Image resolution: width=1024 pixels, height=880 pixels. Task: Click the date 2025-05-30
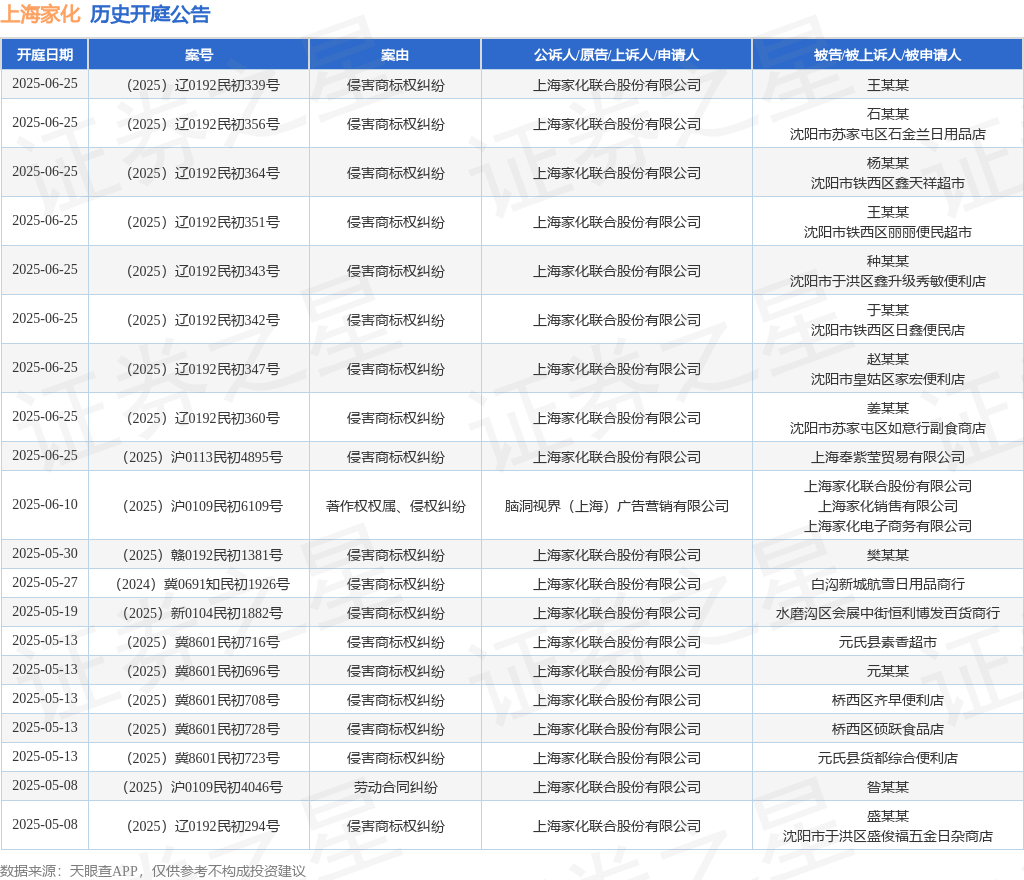pyautogui.click(x=44, y=554)
